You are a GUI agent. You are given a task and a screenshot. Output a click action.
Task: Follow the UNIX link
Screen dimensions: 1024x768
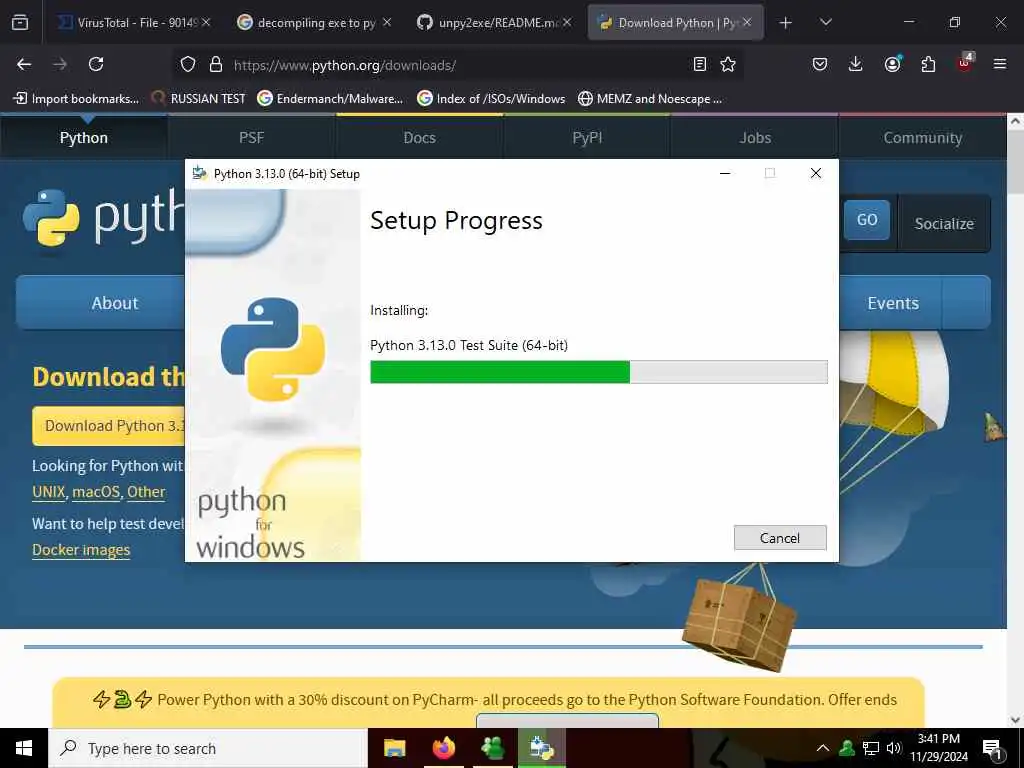[x=49, y=492]
